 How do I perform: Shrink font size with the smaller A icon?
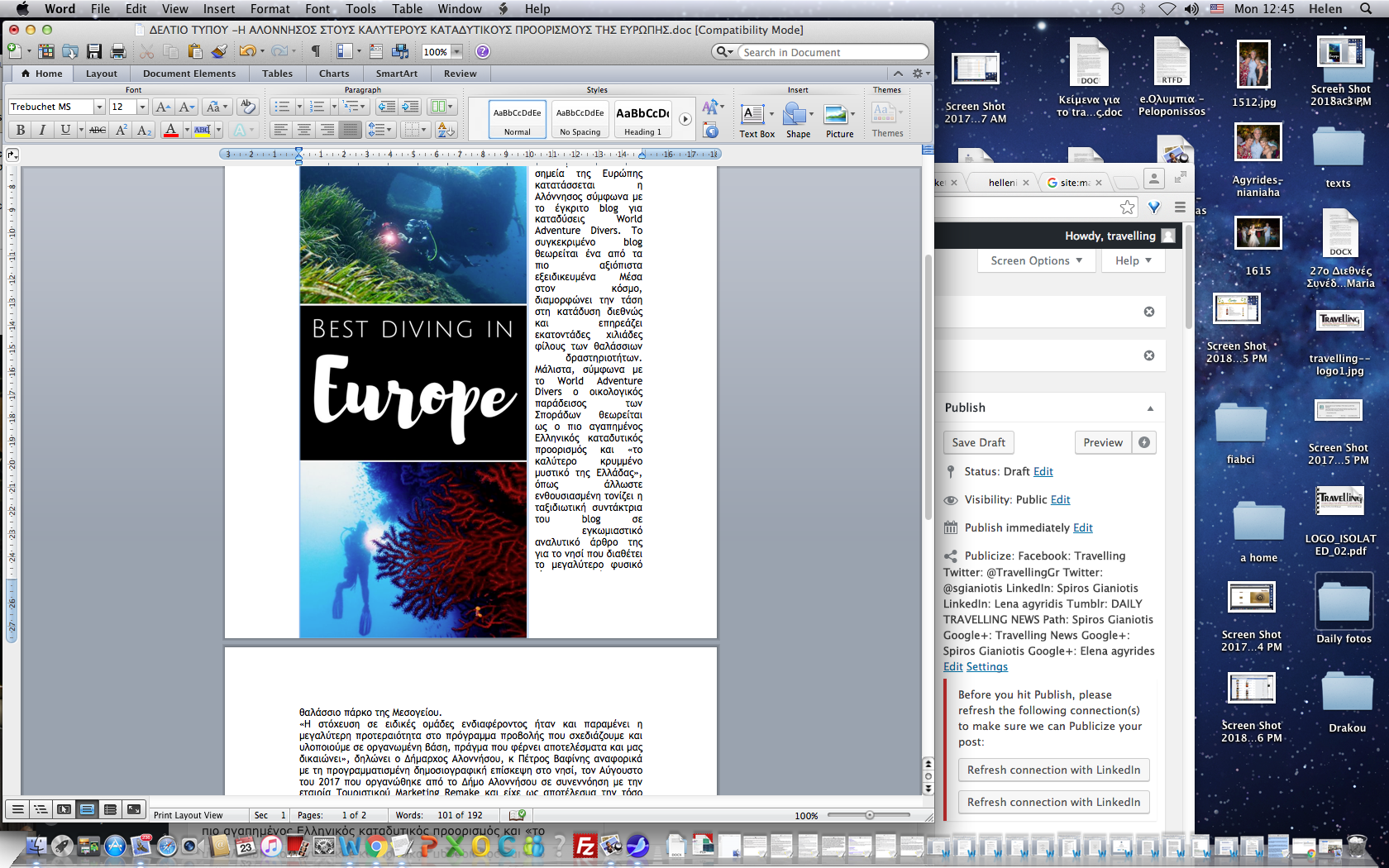pos(187,107)
